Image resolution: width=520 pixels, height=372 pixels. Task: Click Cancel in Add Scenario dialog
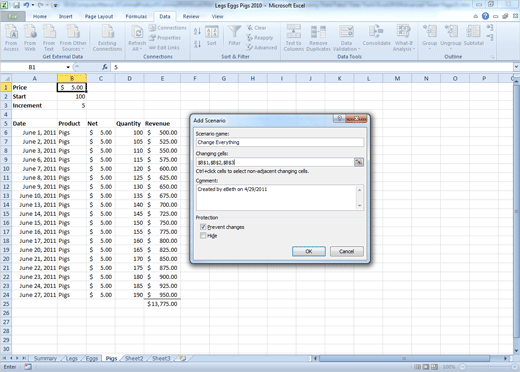tap(346, 251)
